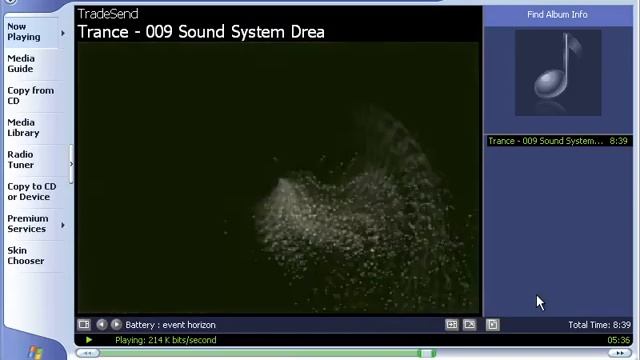Click the Trance - 009 Sound System title

point(201,32)
